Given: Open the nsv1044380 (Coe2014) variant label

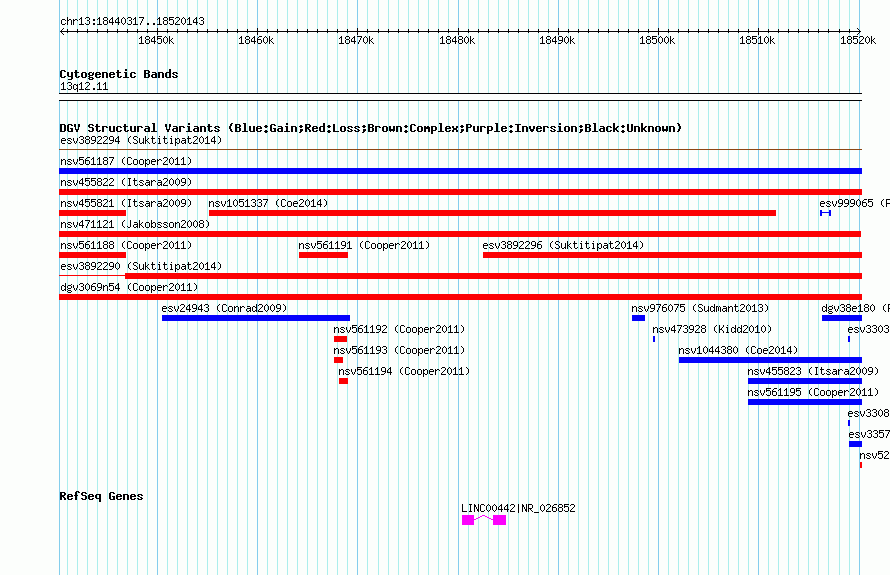Looking at the screenshot, I should pos(738,350).
